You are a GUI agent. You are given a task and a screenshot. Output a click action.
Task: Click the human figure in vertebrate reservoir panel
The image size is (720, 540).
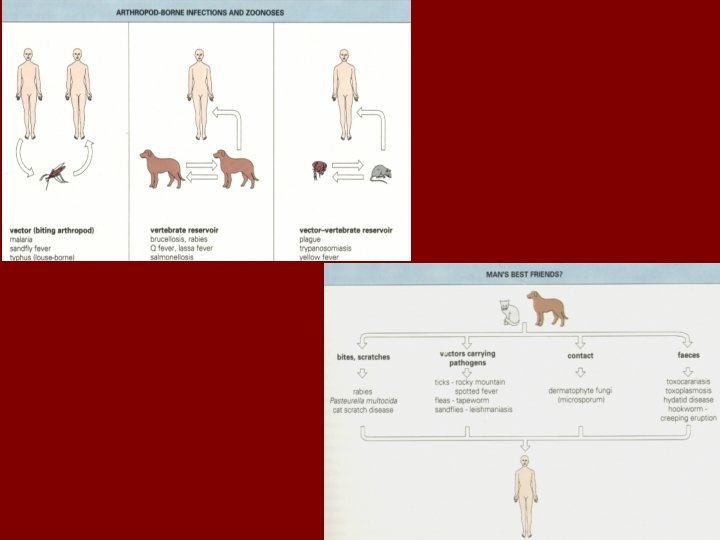[x=200, y=94]
